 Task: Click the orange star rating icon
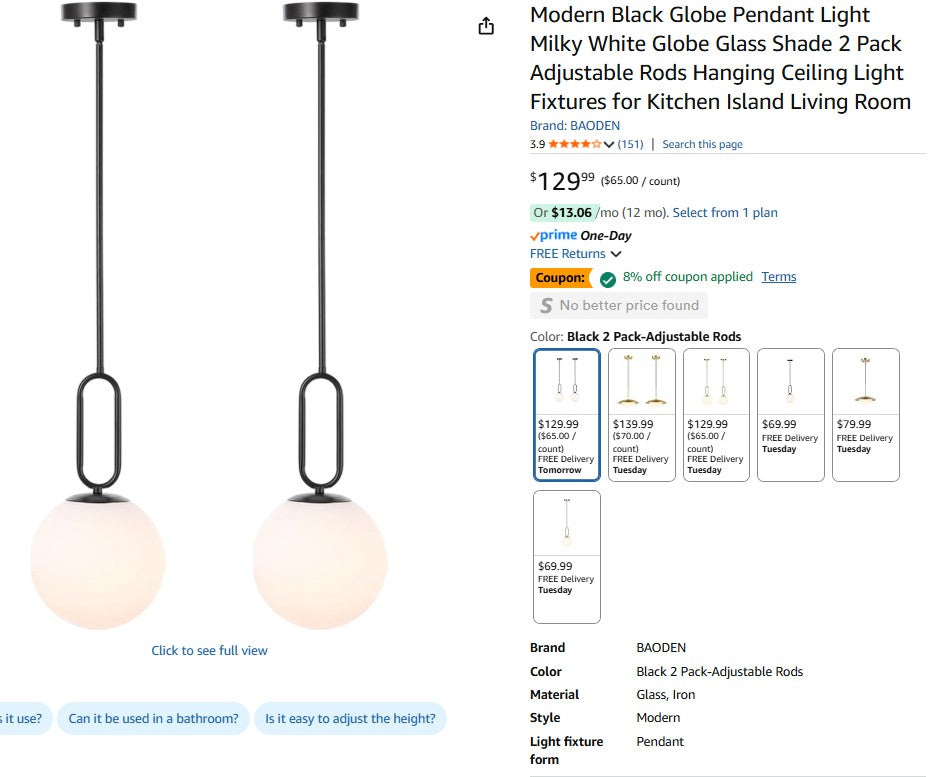point(572,144)
